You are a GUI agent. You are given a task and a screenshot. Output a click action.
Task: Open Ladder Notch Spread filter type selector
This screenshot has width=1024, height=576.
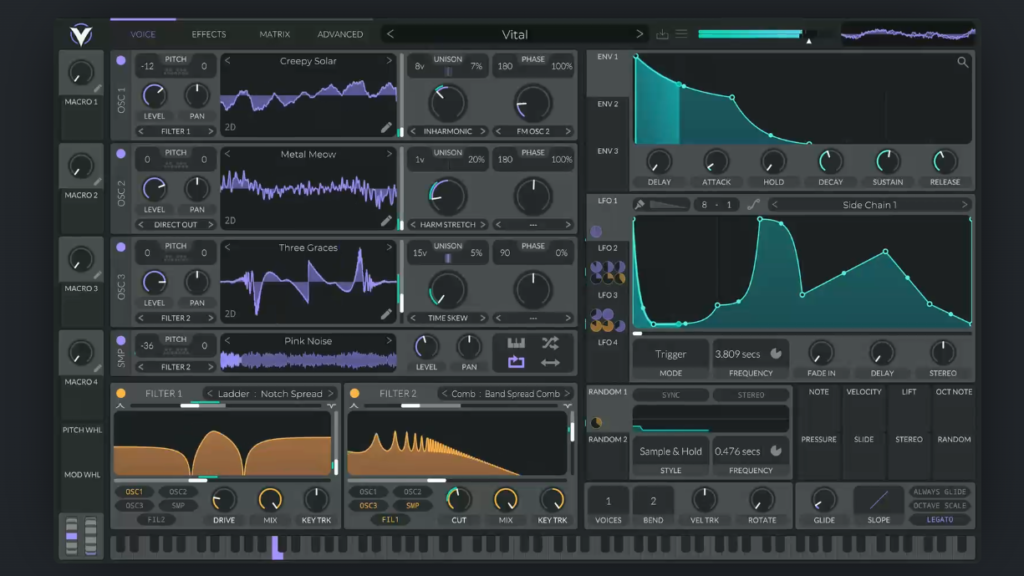270,394
